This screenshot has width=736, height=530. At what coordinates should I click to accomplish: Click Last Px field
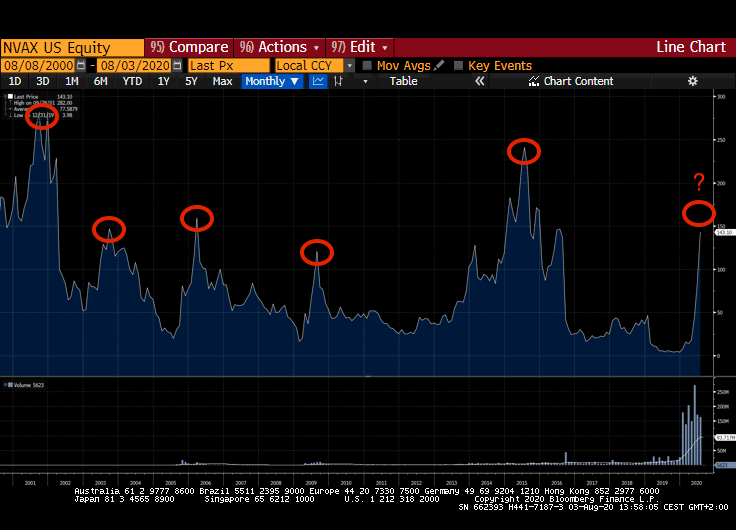point(229,65)
